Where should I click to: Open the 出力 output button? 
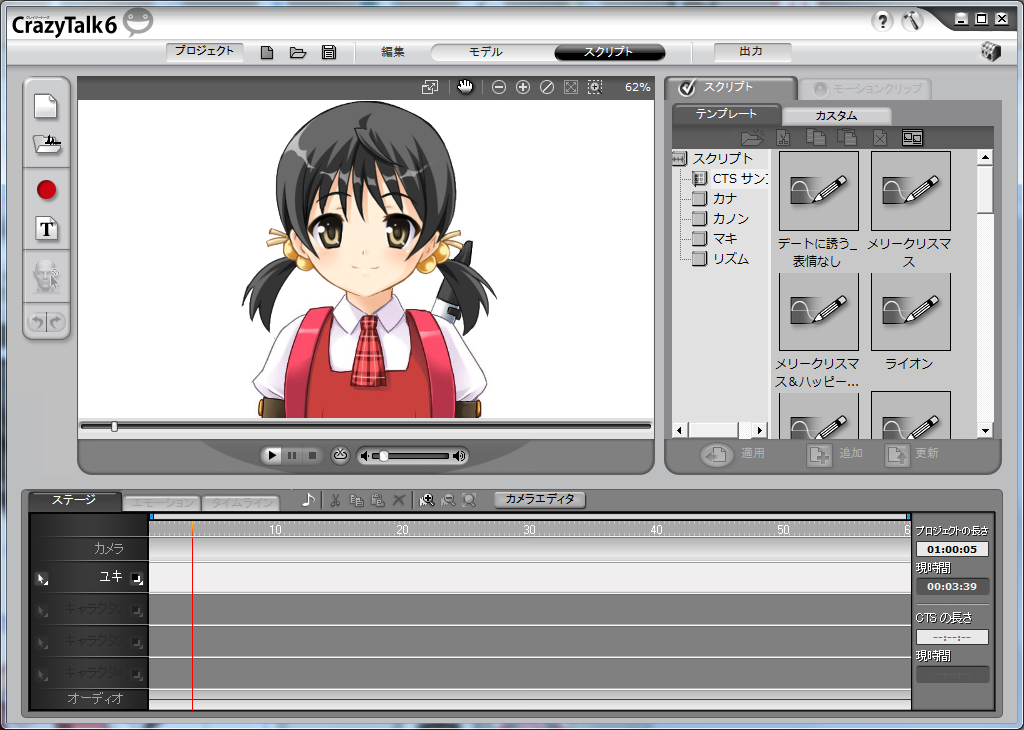[752, 52]
